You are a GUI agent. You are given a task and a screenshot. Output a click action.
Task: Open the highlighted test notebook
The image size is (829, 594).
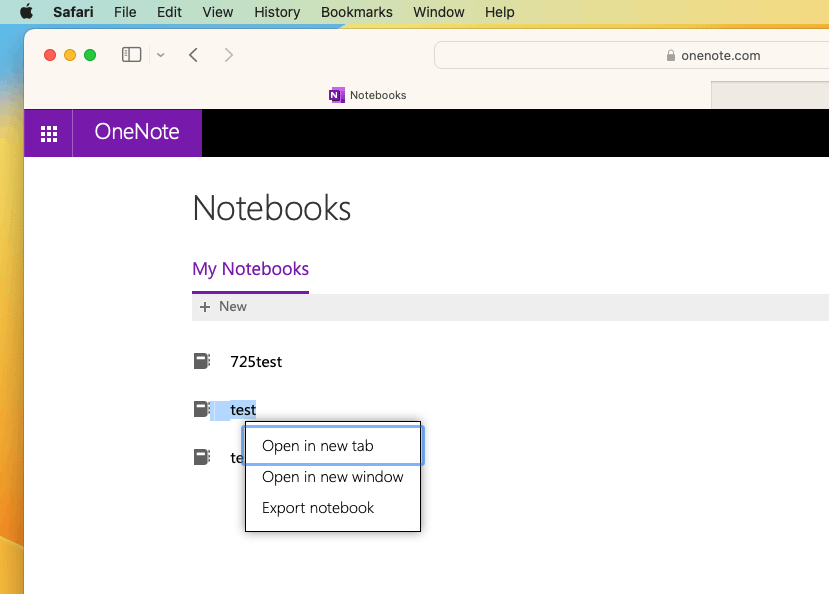[243, 410]
